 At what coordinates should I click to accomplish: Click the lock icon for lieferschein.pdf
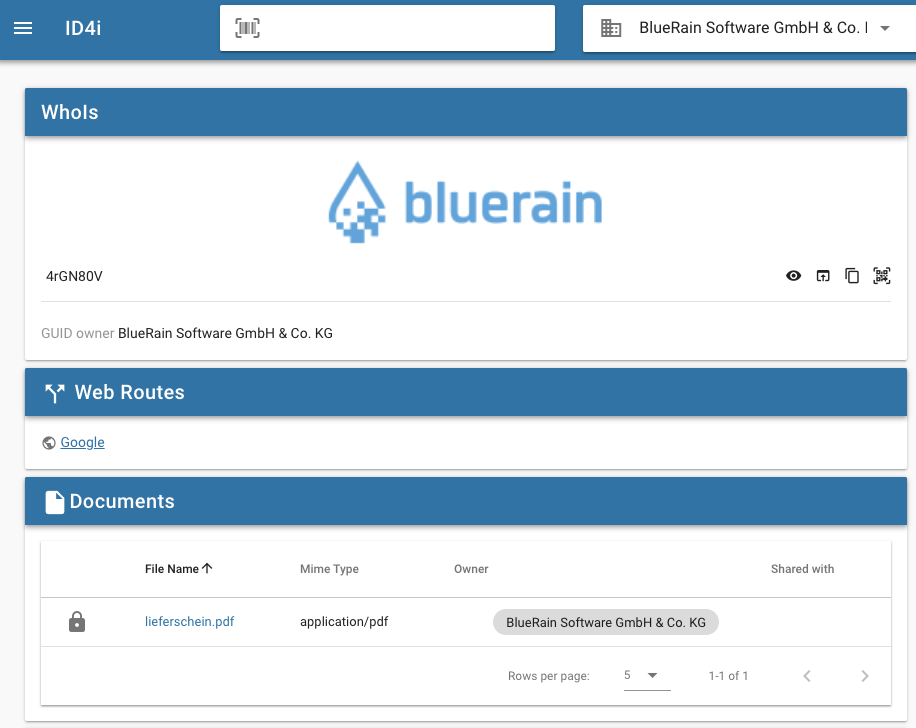pyautogui.click(x=77, y=622)
